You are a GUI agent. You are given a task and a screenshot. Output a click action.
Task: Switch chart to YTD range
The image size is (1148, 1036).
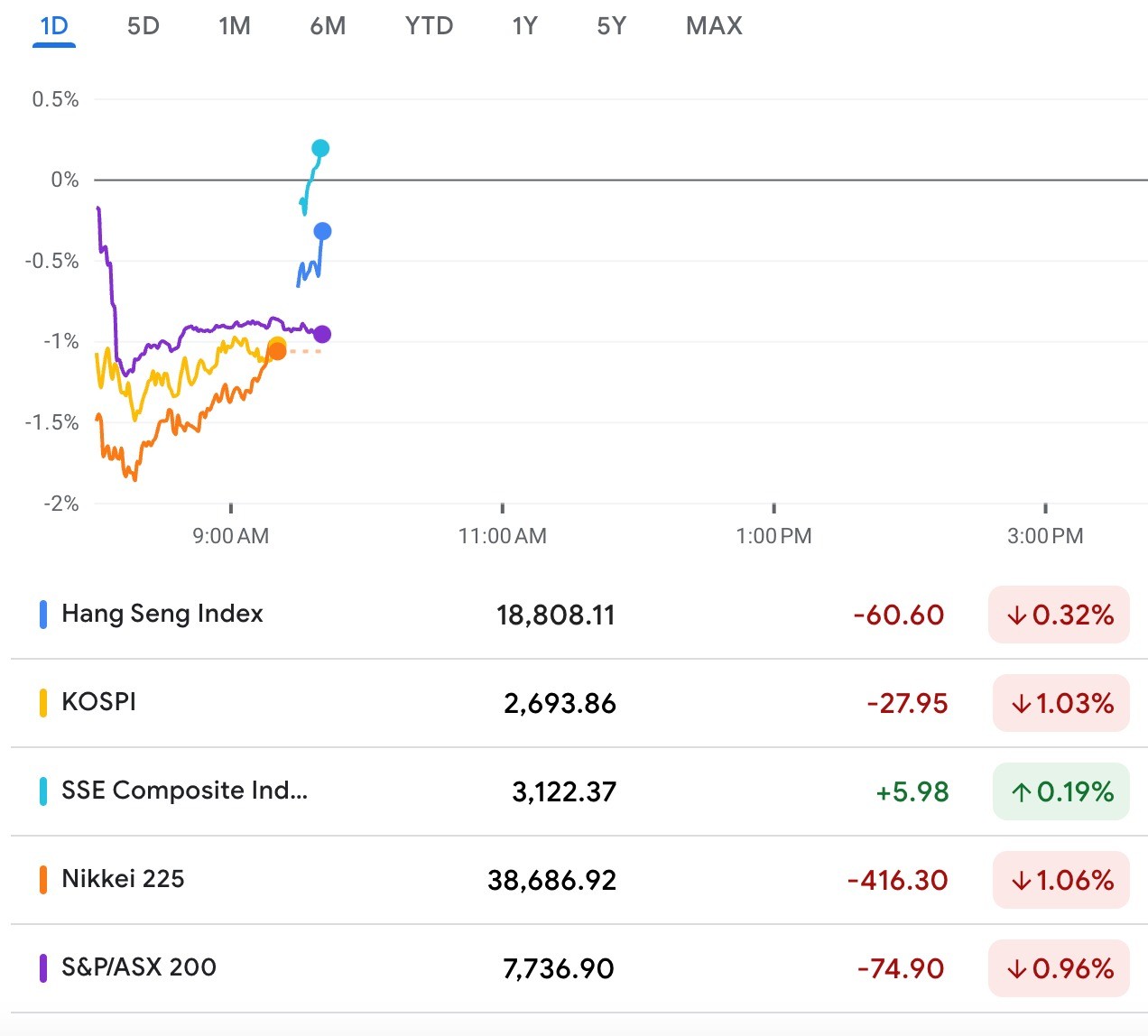pos(429,26)
